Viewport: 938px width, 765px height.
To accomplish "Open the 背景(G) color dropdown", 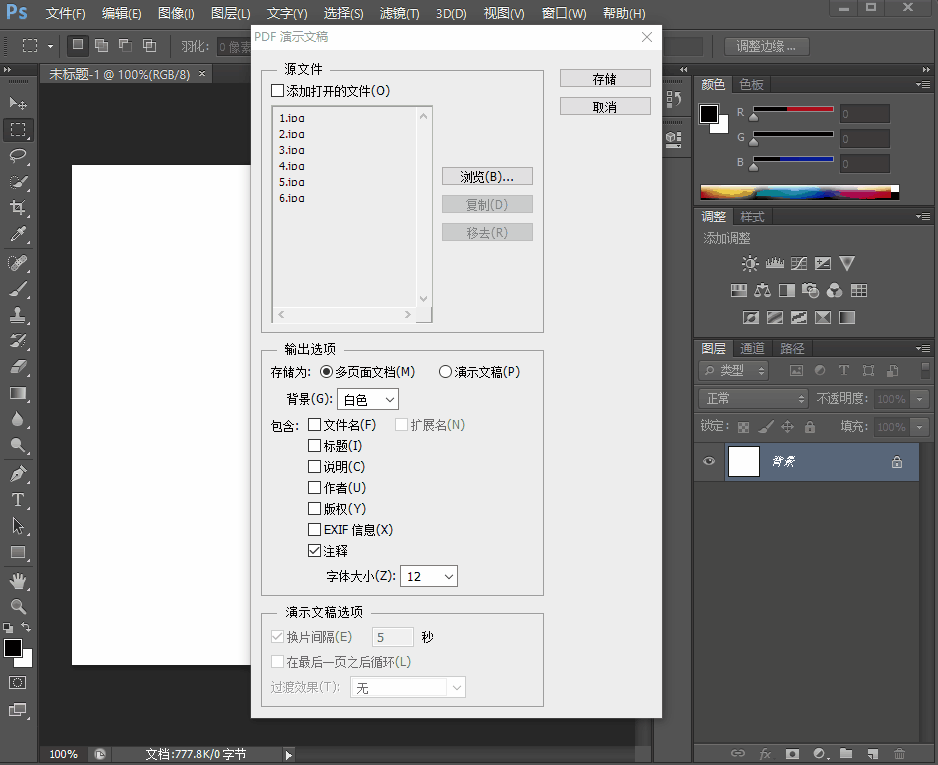I will 367,397.
